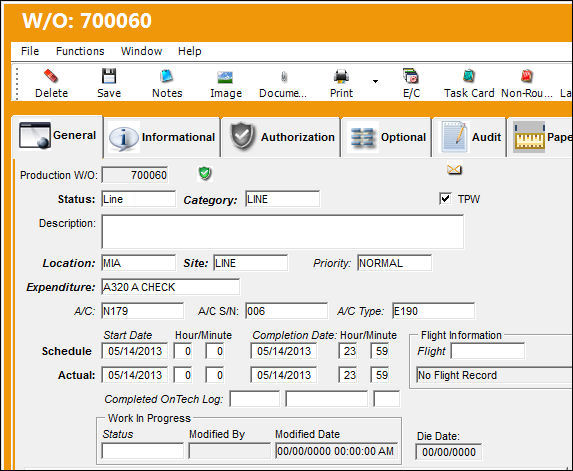The width and height of the screenshot is (573, 471).
Task: Click the Expenditure field A320 A CHECK
Action: [x=170, y=287]
